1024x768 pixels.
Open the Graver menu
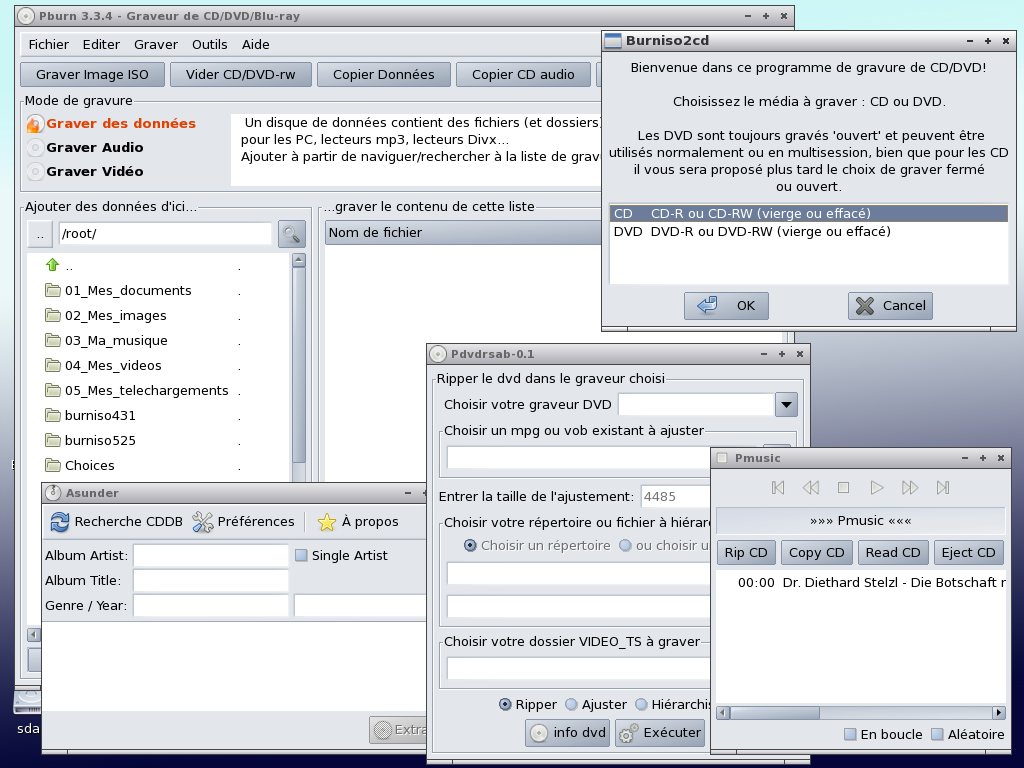tap(155, 44)
